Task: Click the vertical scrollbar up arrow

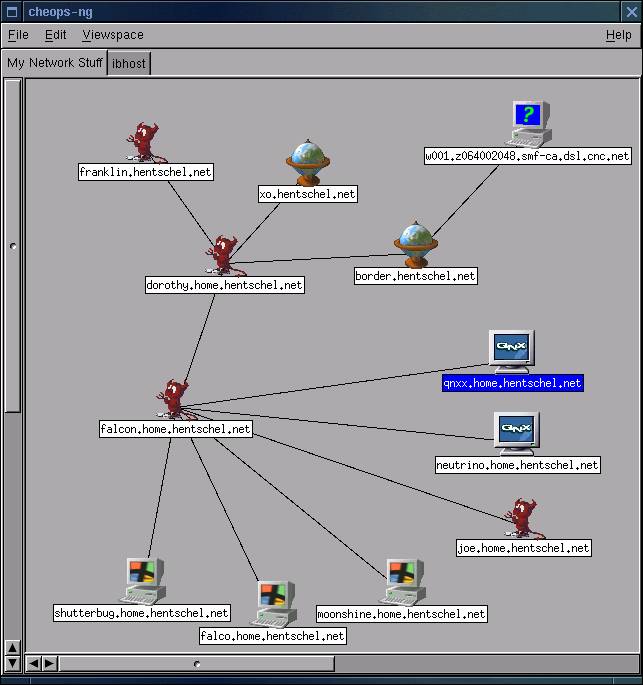Action: (13, 648)
